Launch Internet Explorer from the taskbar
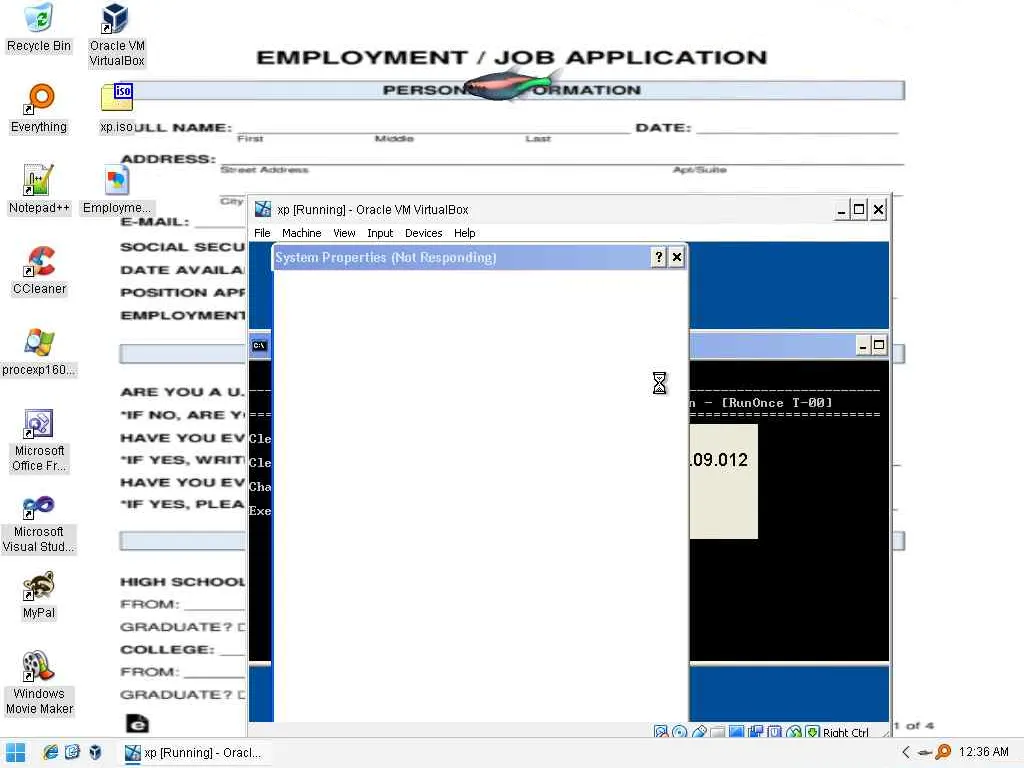 click(50, 752)
